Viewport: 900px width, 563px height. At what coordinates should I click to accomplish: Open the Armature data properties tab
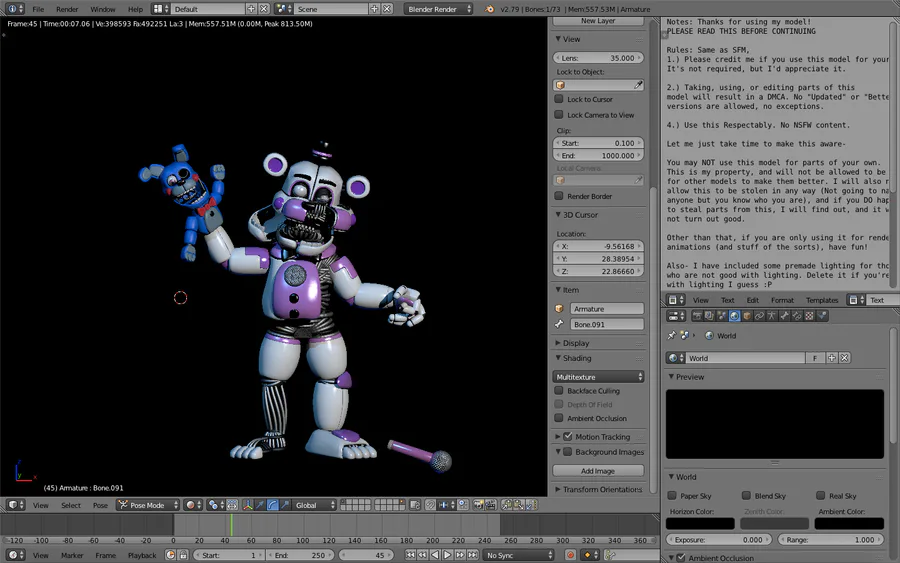771,316
